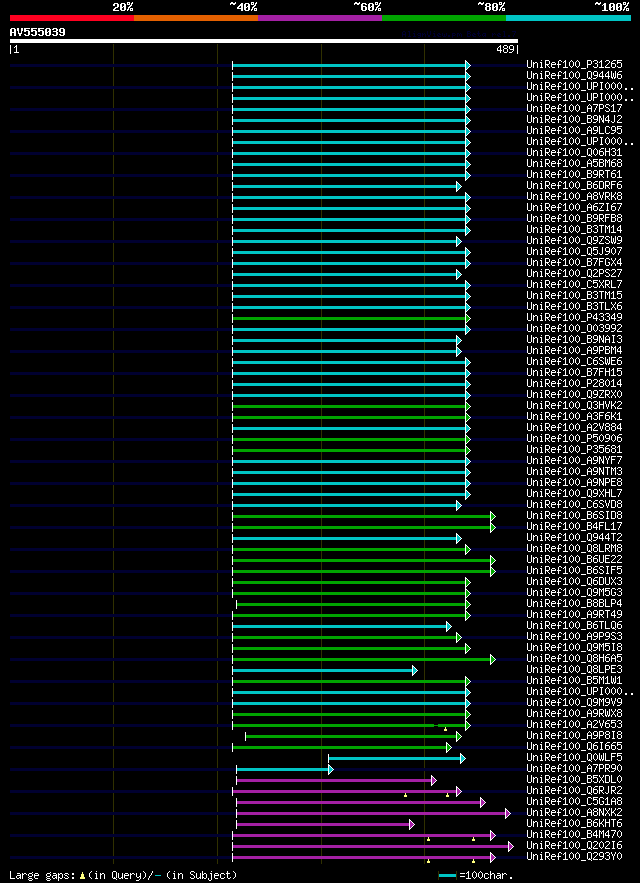Screen dimensions: 640x883
Task: Click the short cyan alignment bar for A7PR90
Action: pyautogui.click(x=285, y=769)
